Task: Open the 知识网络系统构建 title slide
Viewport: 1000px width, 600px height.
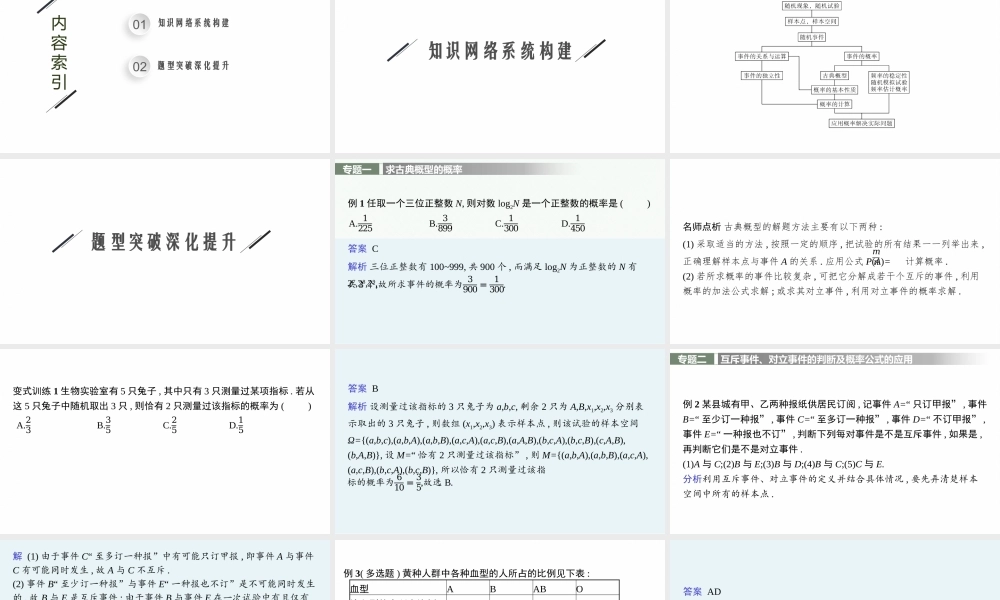Action: [496, 48]
